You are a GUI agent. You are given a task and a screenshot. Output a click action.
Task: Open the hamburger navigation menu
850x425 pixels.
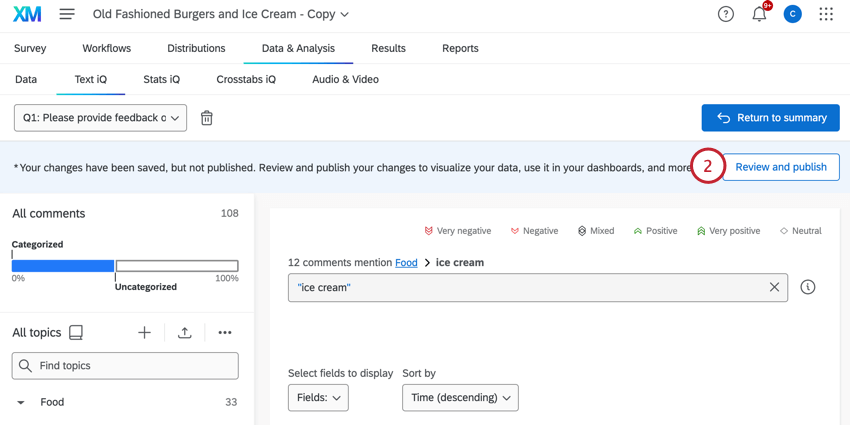[67, 15]
